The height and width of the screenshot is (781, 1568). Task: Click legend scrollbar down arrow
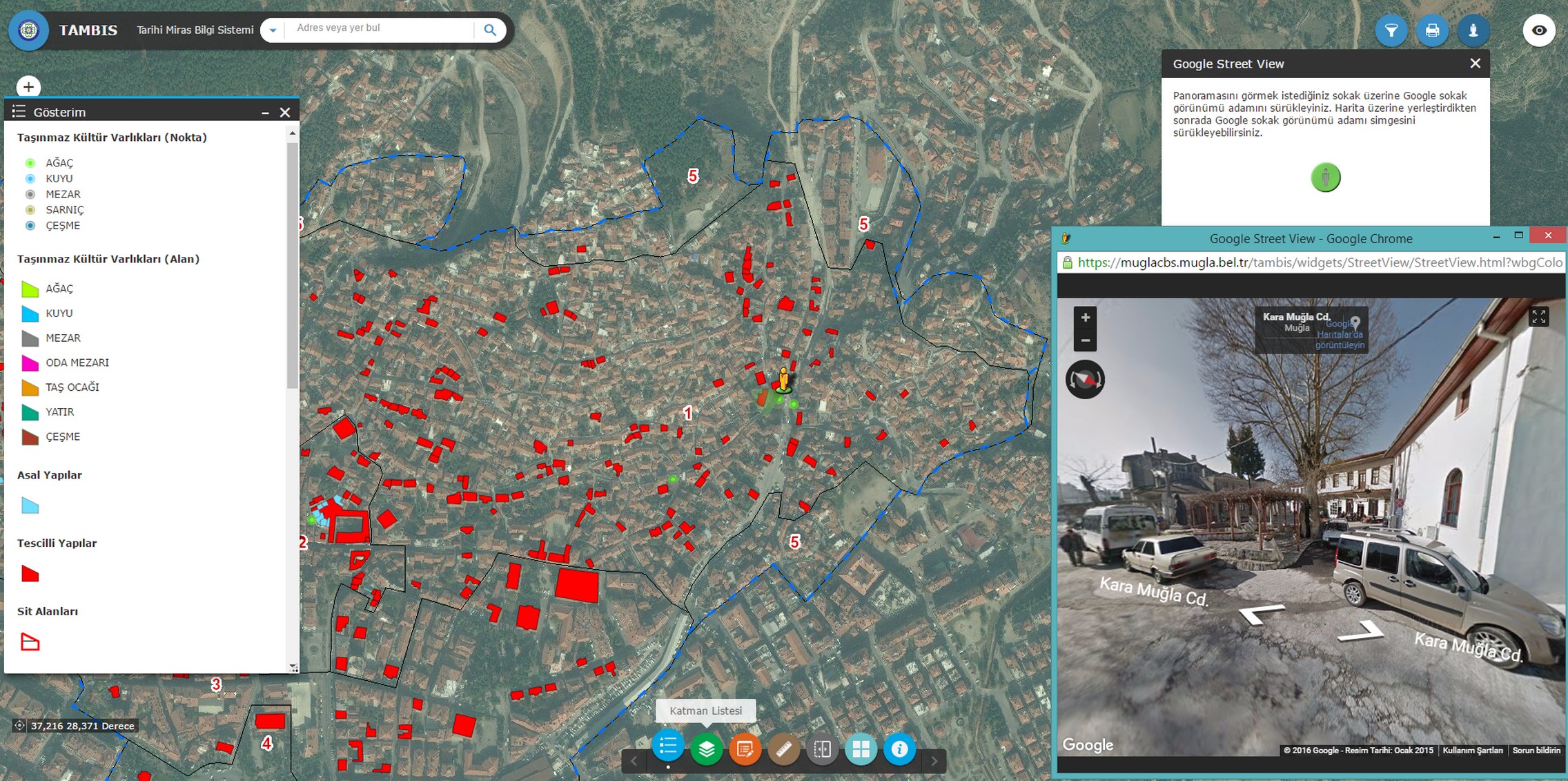pyautogui.click(x=293, y=667)
